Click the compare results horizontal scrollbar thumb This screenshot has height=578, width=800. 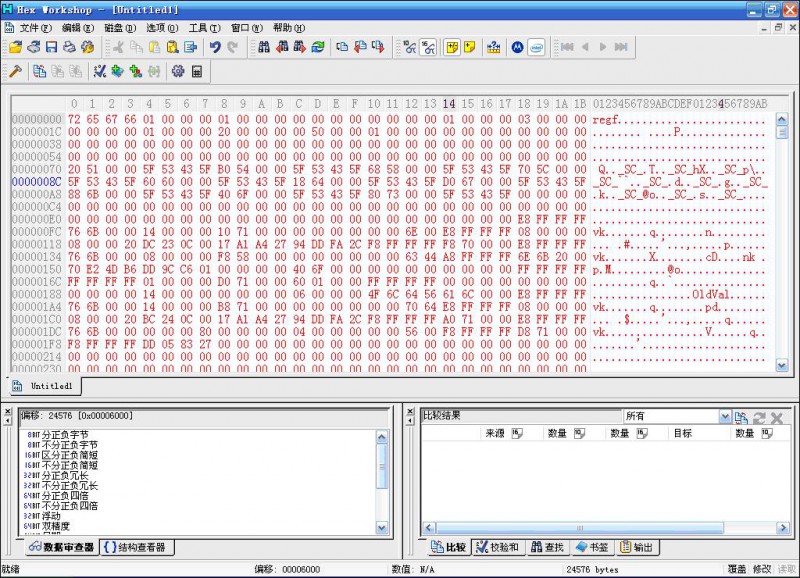click(580, 527)
